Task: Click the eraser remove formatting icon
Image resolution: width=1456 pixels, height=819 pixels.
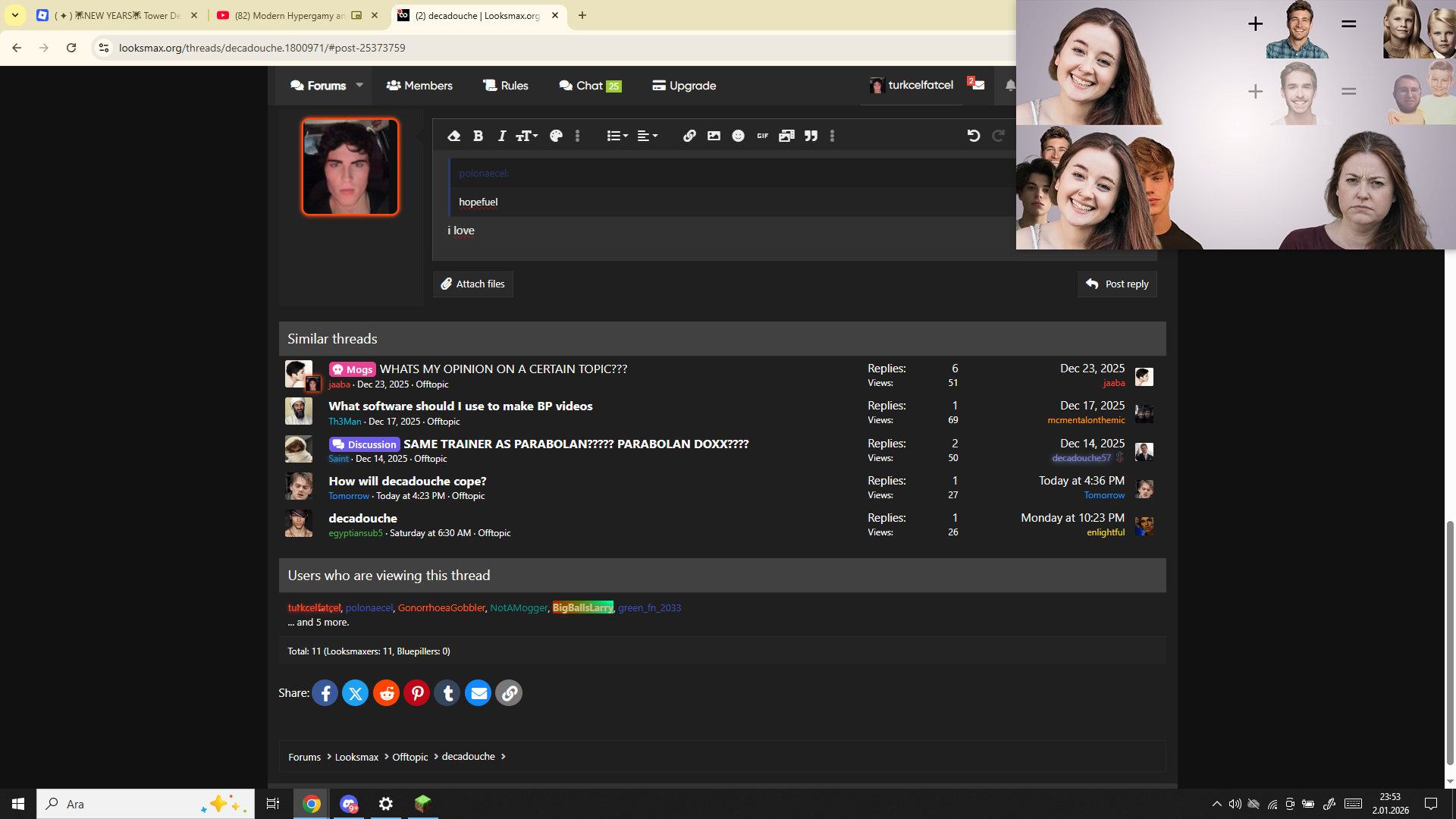Action: pos(453,136)
